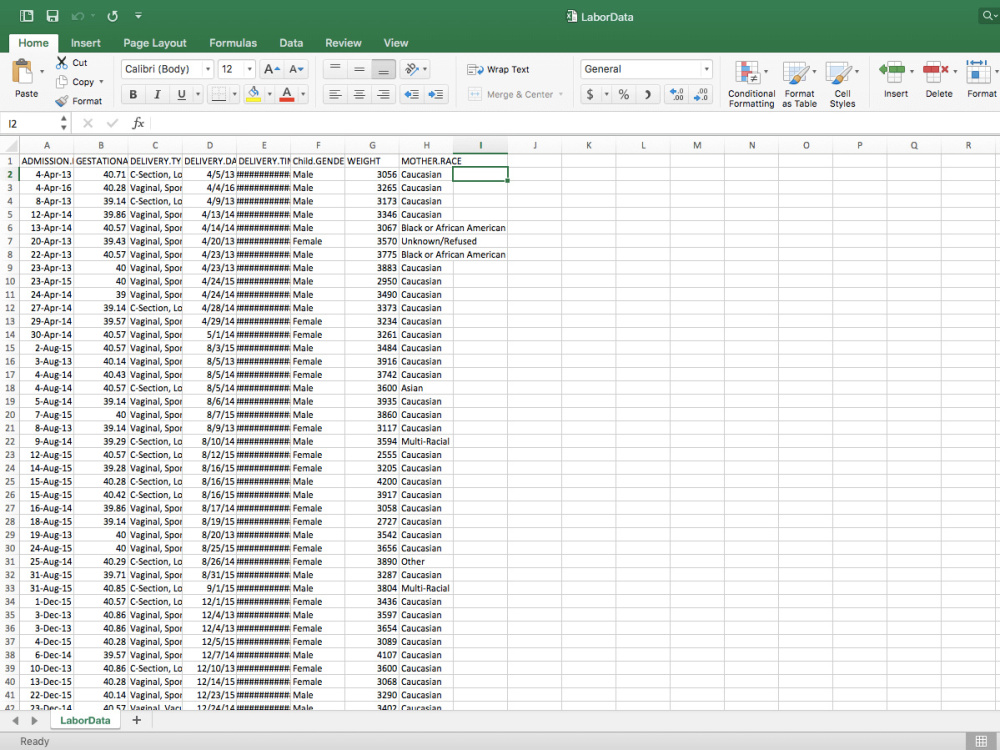This screenshot has width=1000, height=750.
Task: Open the workbook layout icon in title bar
Action: [26, 16]
